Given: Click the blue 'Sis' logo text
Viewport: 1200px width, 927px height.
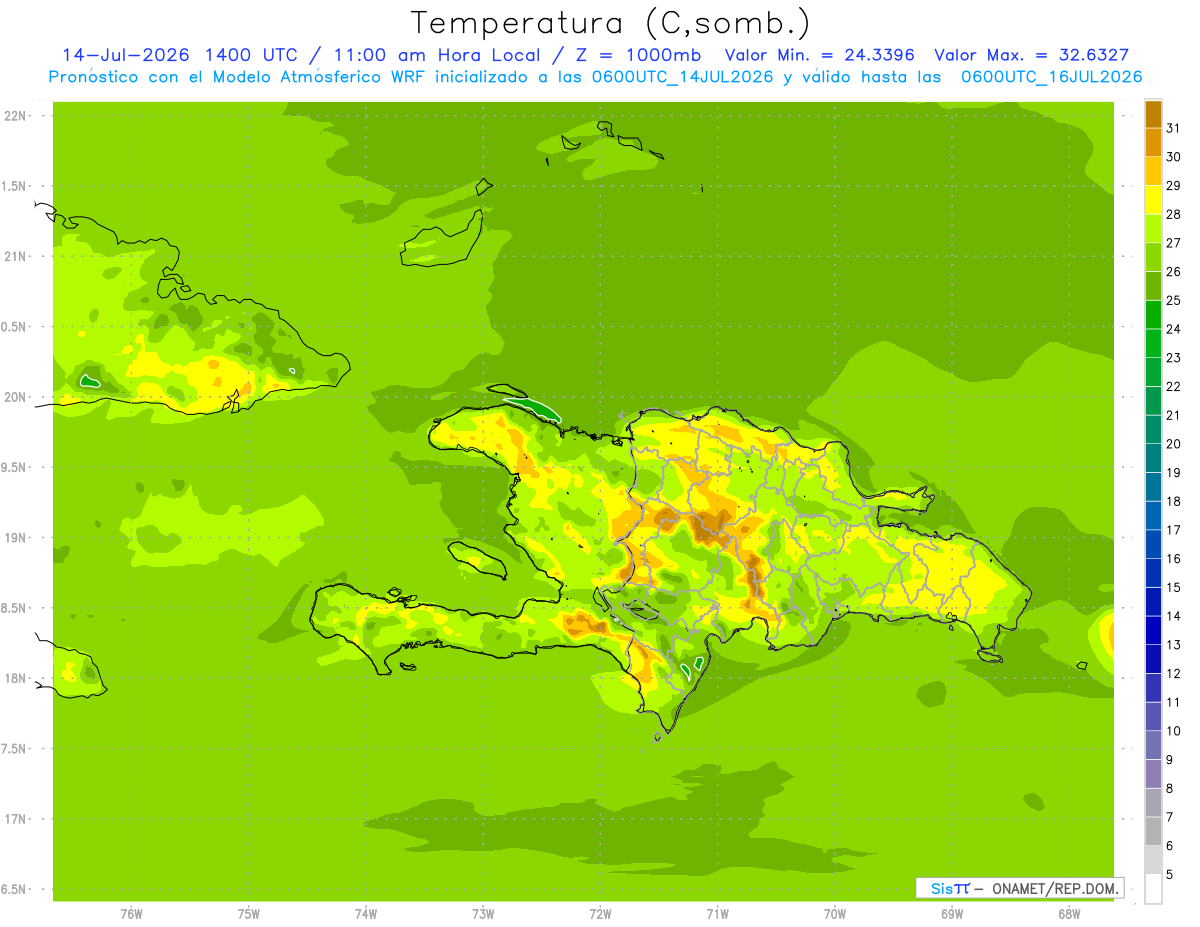Looking at the screenshot, I should click(942, 888).
